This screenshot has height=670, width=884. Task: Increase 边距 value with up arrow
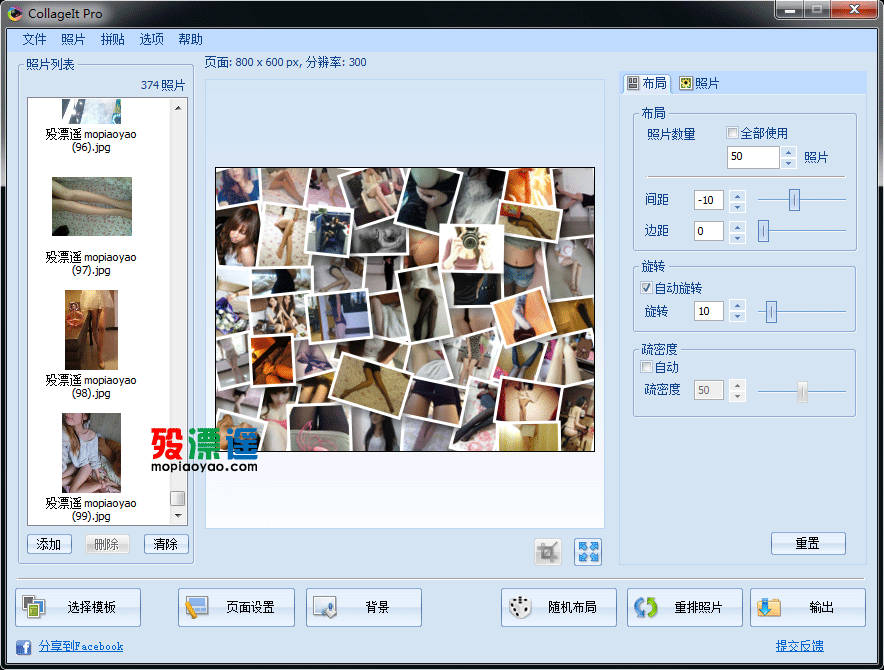pyautogui.click(x=737, y=226)
